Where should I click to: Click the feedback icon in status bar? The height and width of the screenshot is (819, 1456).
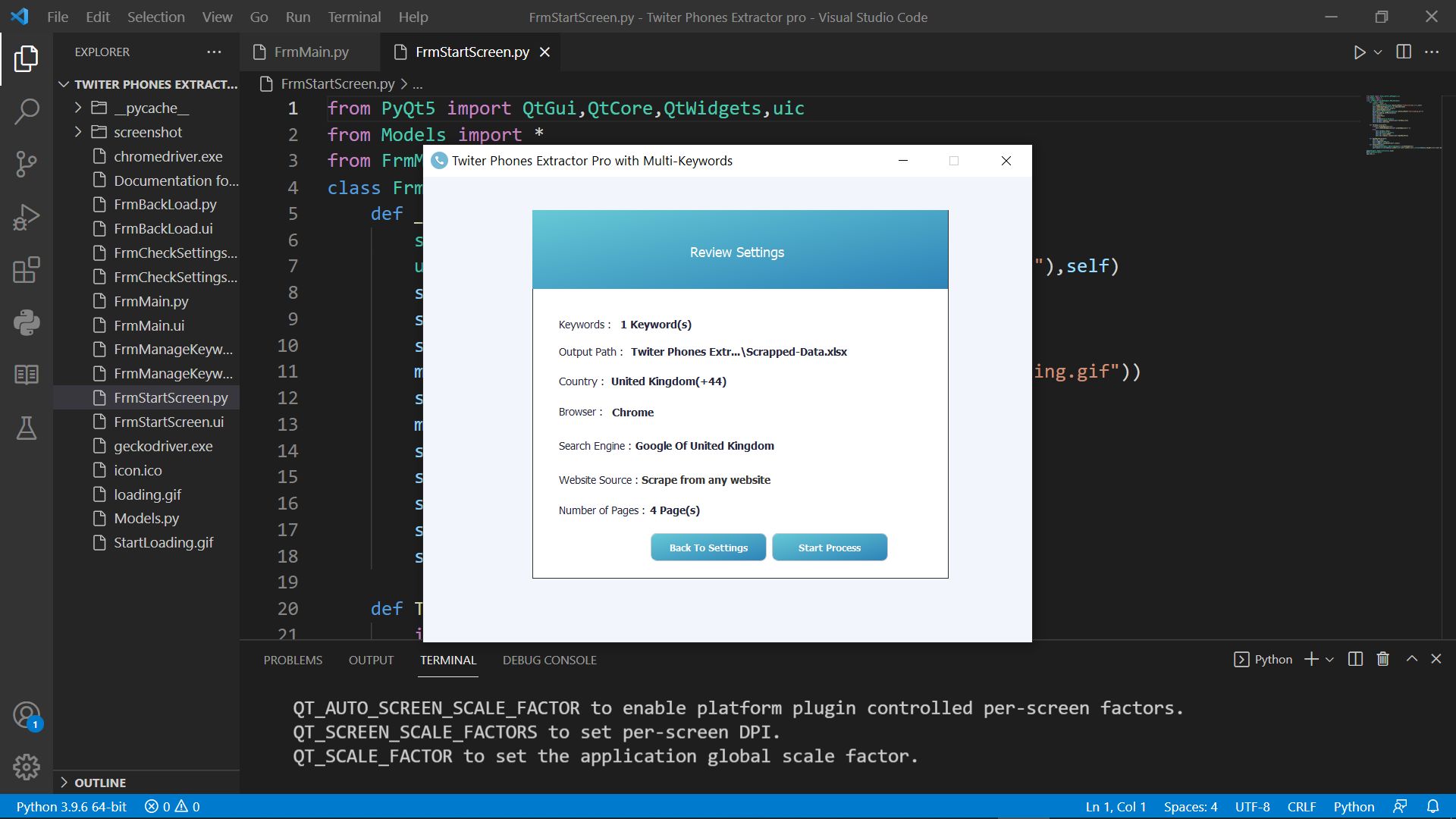click(1400, 806)
